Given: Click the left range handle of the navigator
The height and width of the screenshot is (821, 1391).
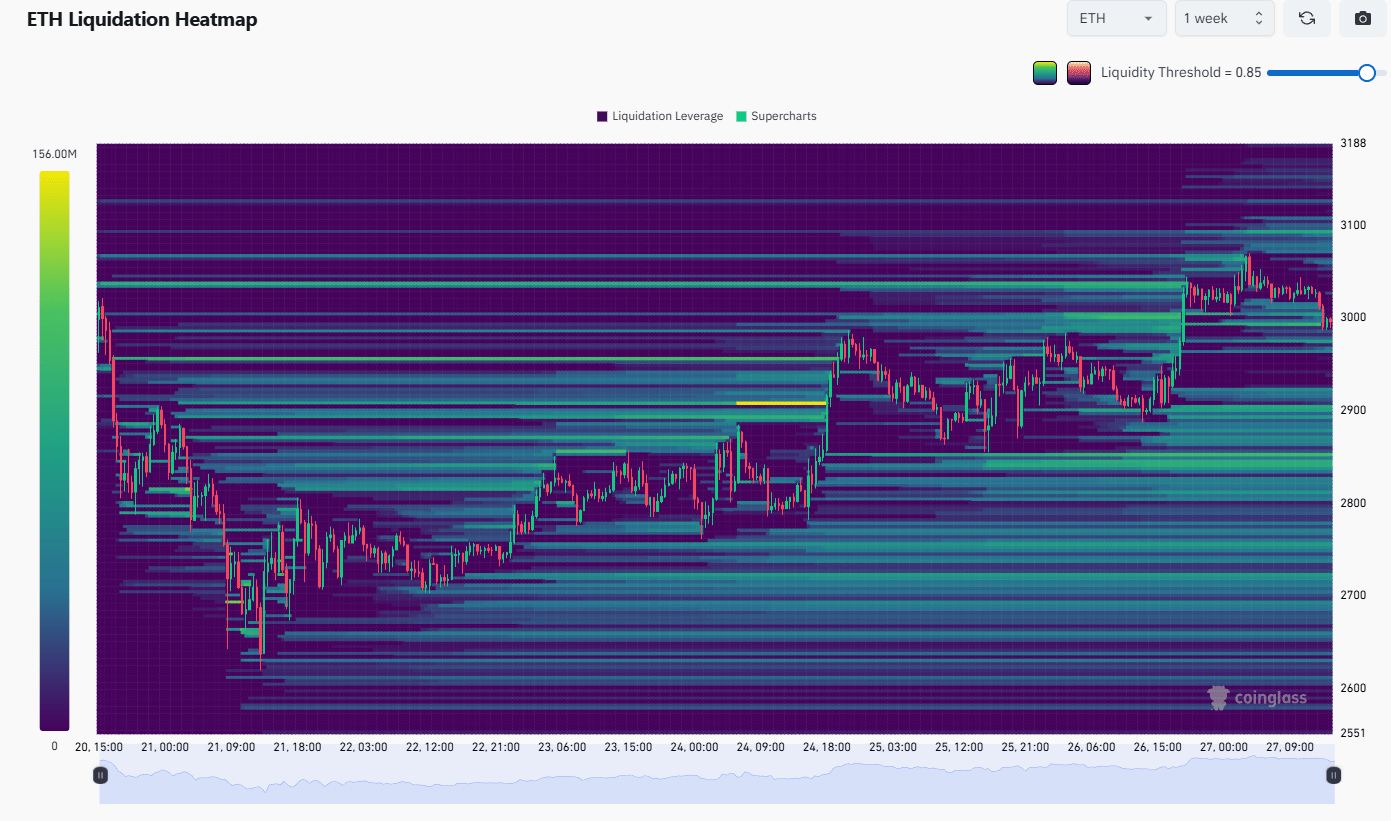Looking at the screenshot, I should (100, 775).
